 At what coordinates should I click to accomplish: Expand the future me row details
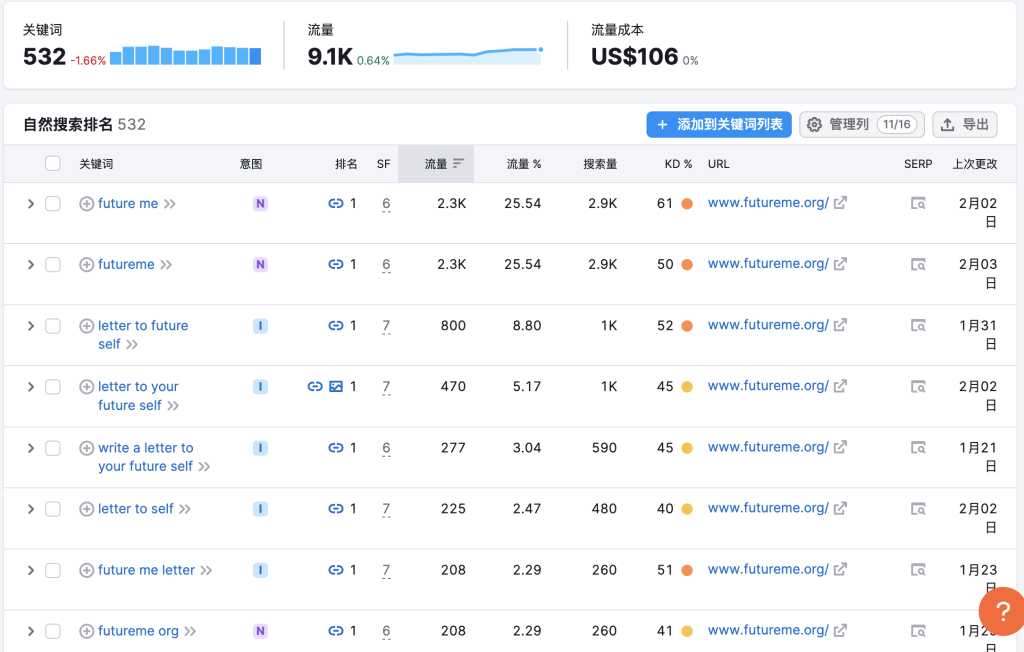pyautogui.click(x=30, y=204)
